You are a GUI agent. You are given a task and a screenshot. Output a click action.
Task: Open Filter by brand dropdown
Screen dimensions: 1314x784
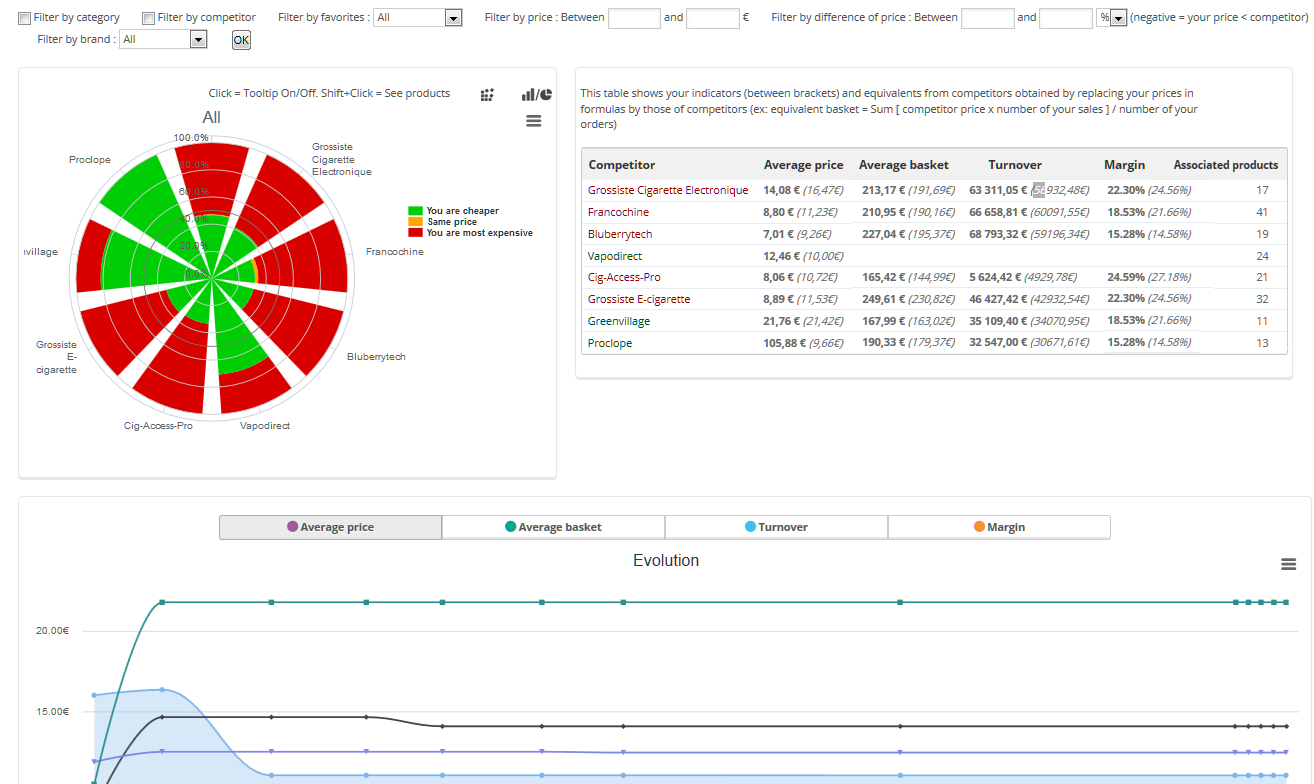[162, 39]
